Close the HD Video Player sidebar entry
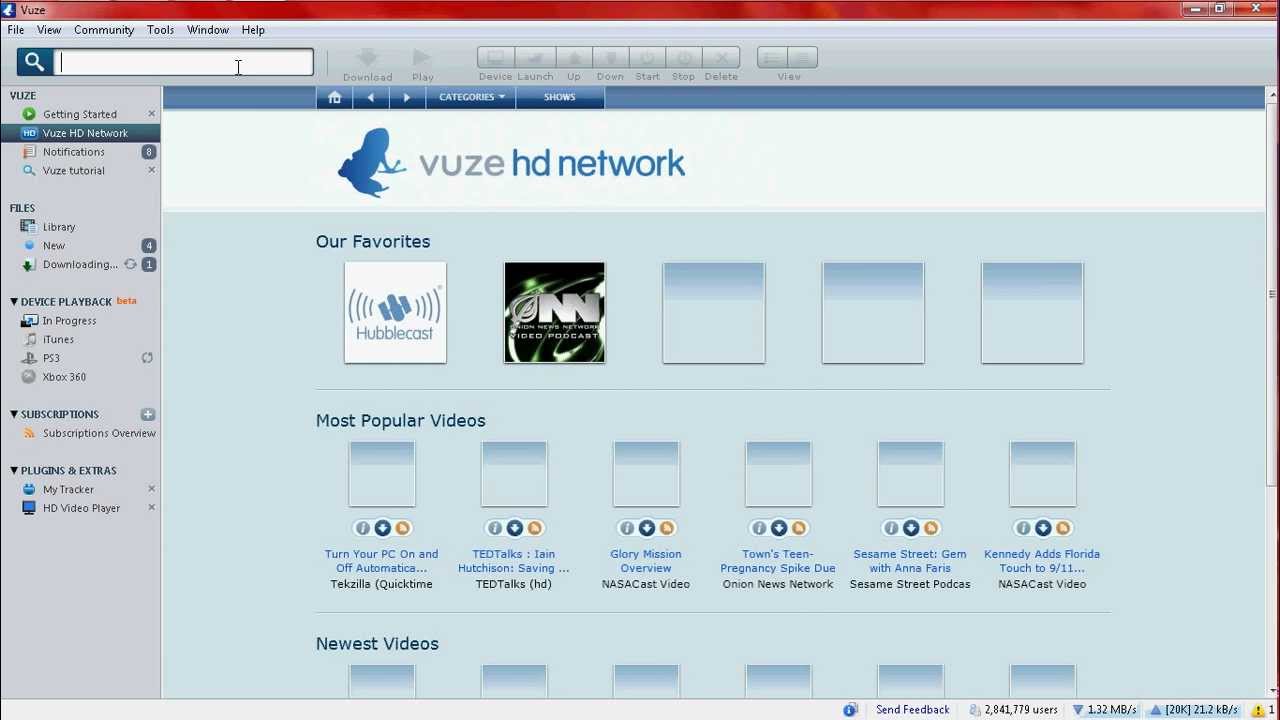Image resolution: width=1280 pixels, height=720 pixels. pos(151,508)
